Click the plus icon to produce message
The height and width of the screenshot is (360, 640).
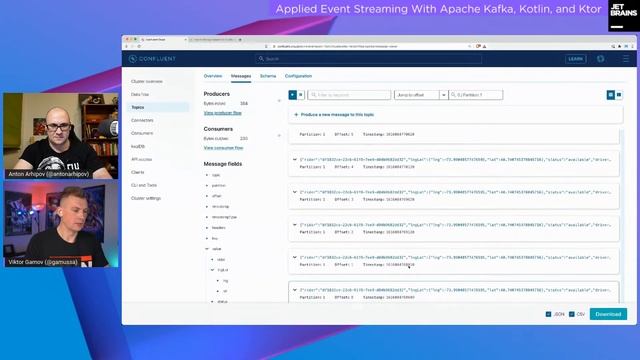pyautogui.click(x=296, y=115)
